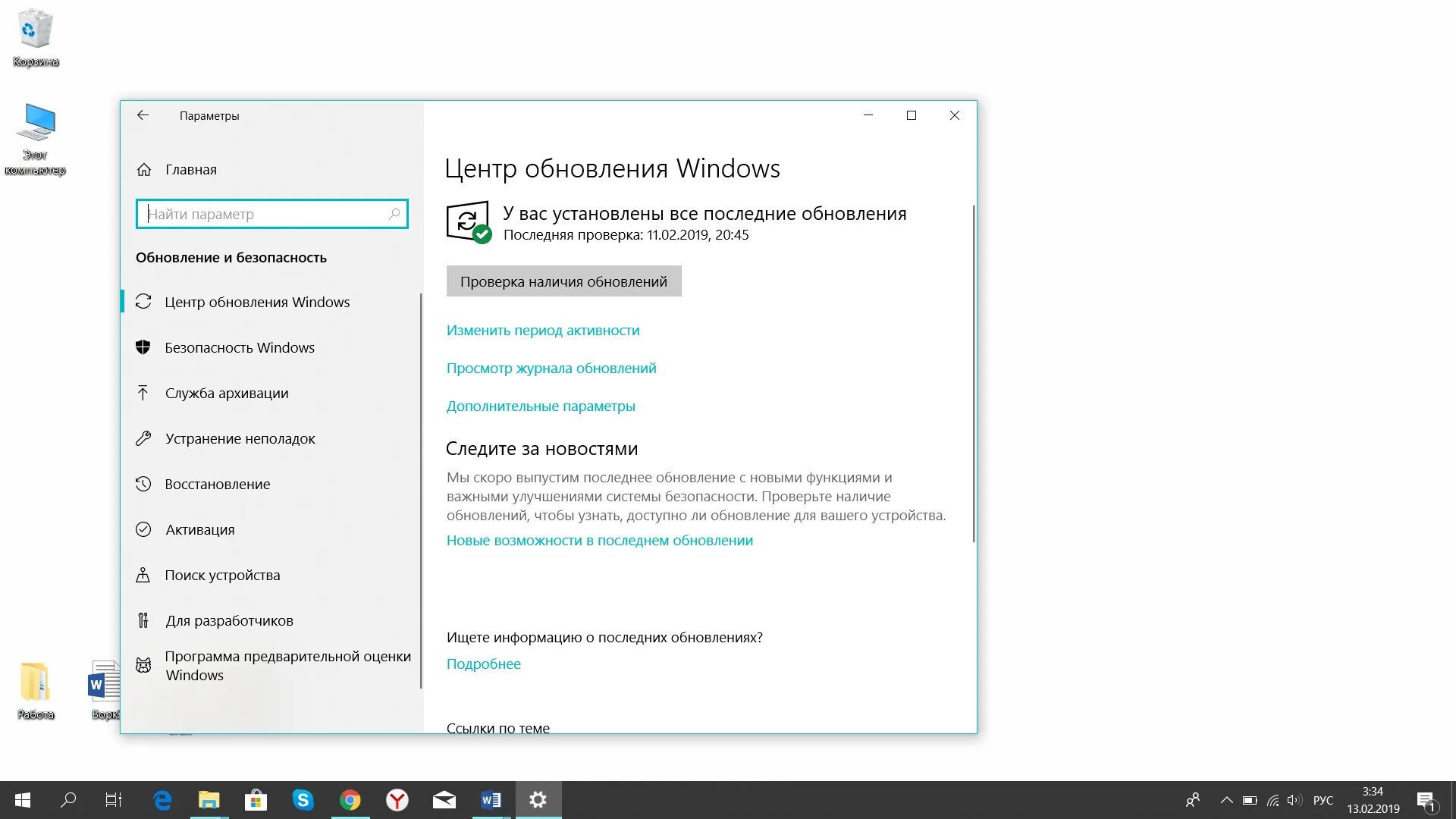Open Yandex Browser from taskbar
1456x819 pixels.
click(397, 800)
